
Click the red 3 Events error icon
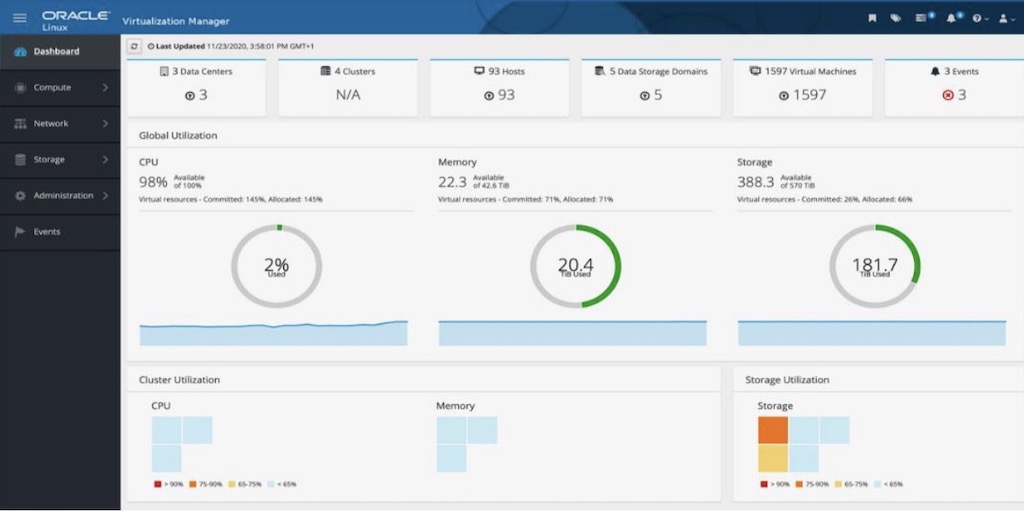pyautogui.click(x=946, y=95)
